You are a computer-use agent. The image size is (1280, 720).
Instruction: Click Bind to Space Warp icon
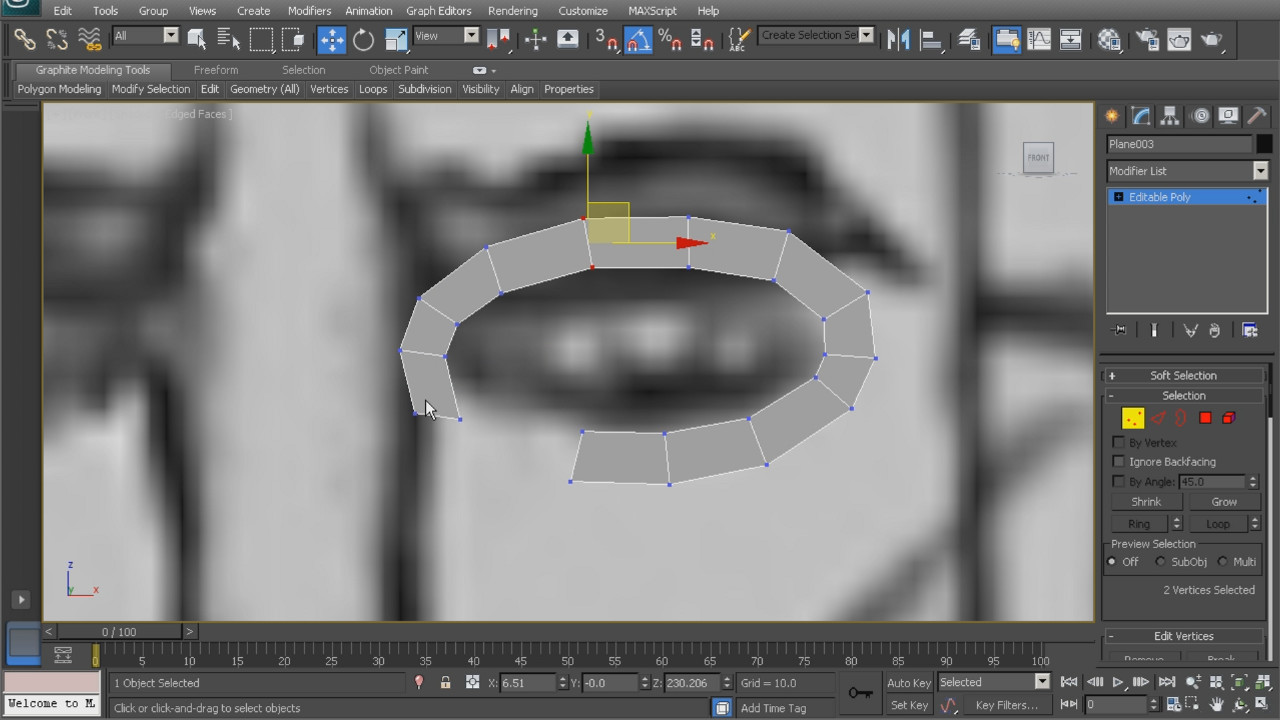(x=90, y=39)
